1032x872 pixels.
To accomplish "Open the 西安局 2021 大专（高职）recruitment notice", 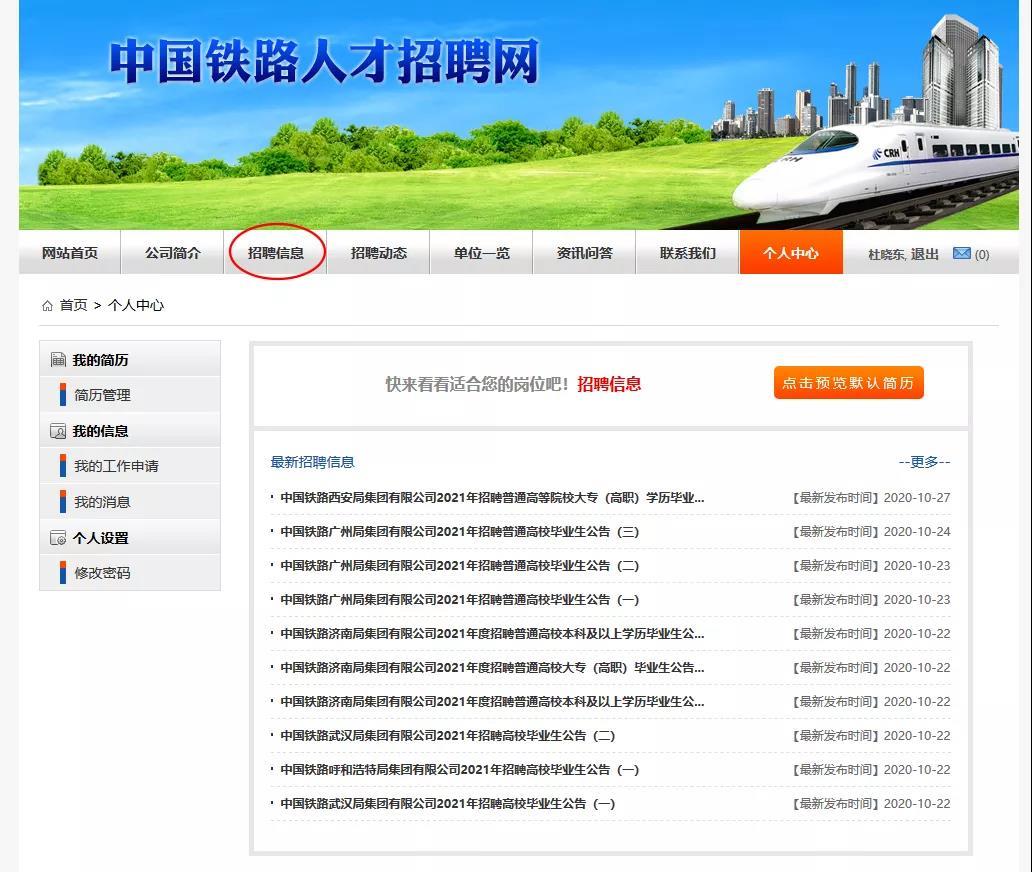I will pos(492,498).
